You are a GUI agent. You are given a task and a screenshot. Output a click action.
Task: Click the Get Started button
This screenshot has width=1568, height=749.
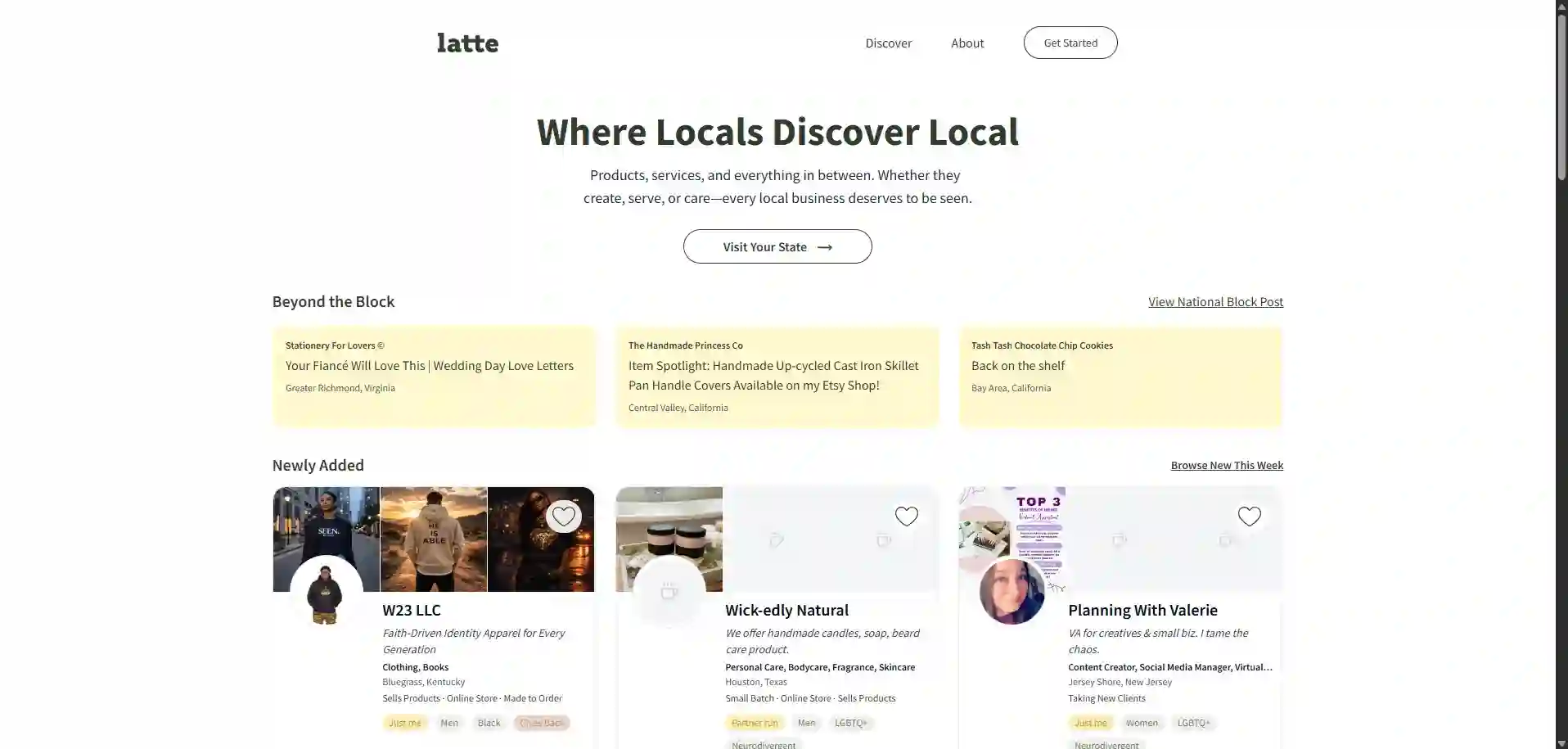tap(1070, 42)
